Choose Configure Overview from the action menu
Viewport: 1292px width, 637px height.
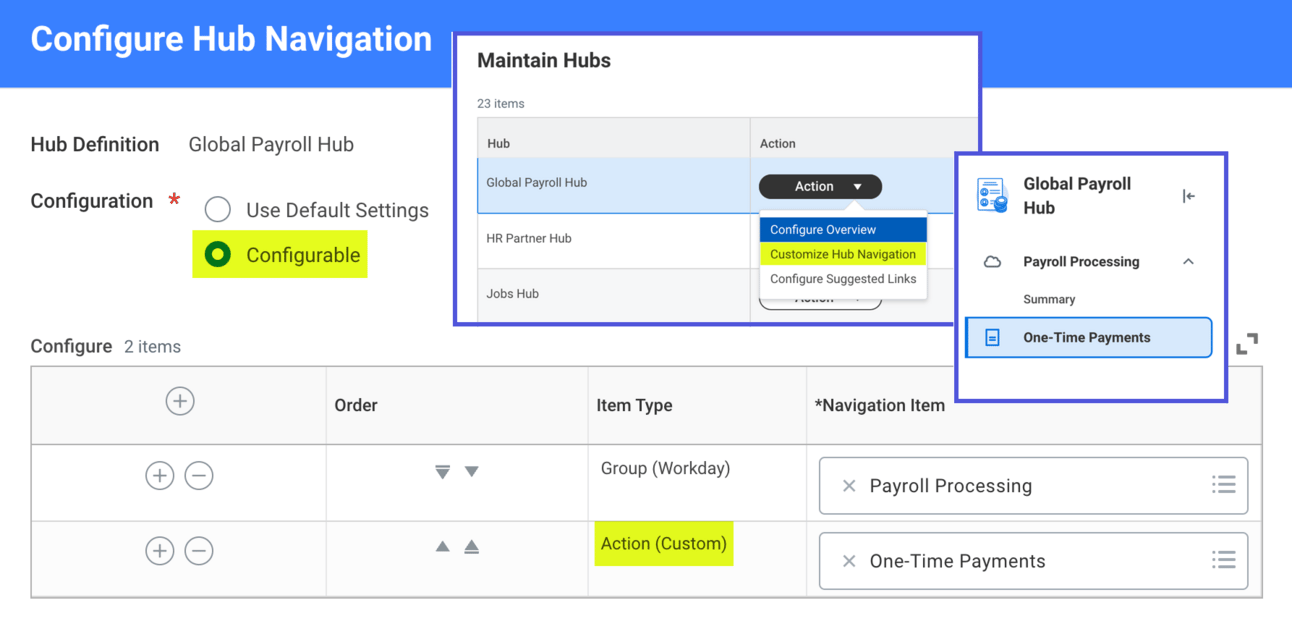coord(843,230)
